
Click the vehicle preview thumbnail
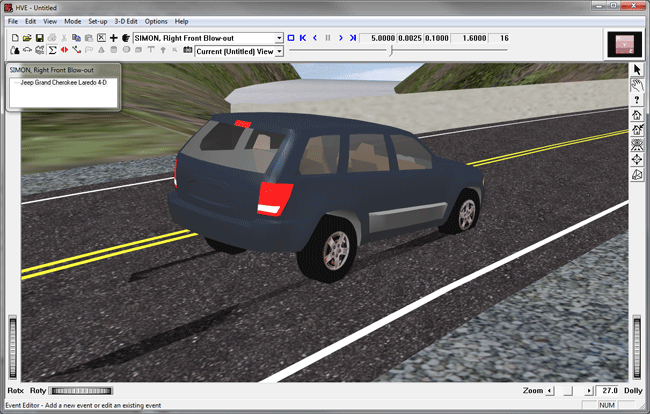pos(623,45)
